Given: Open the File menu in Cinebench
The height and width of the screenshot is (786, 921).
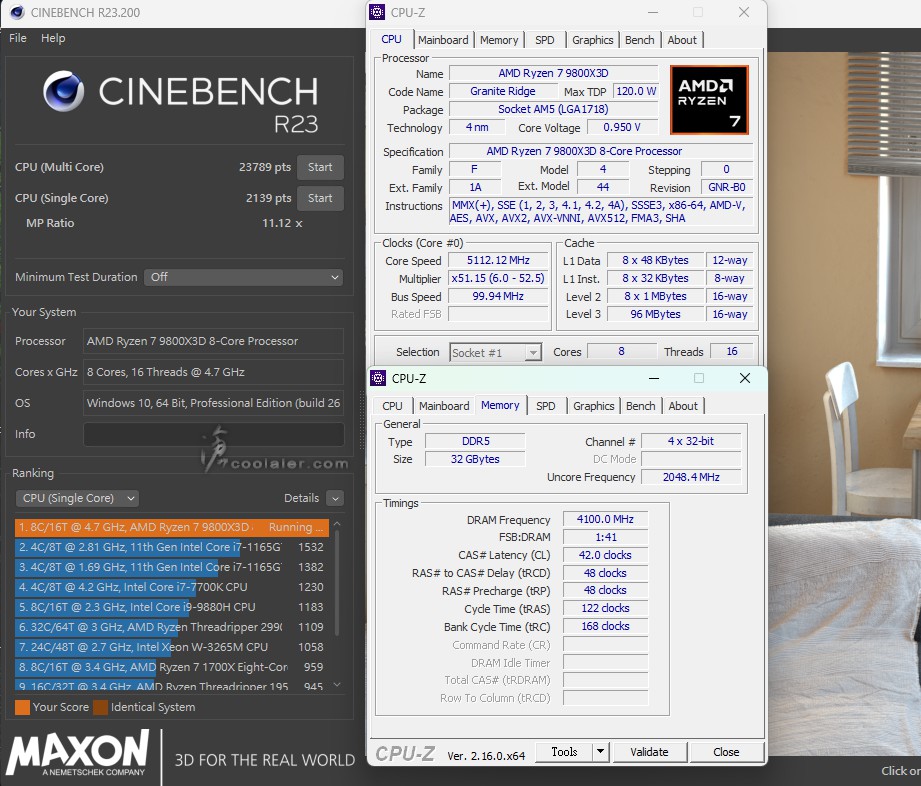Looking at the screenshot, I should [18, 38].
